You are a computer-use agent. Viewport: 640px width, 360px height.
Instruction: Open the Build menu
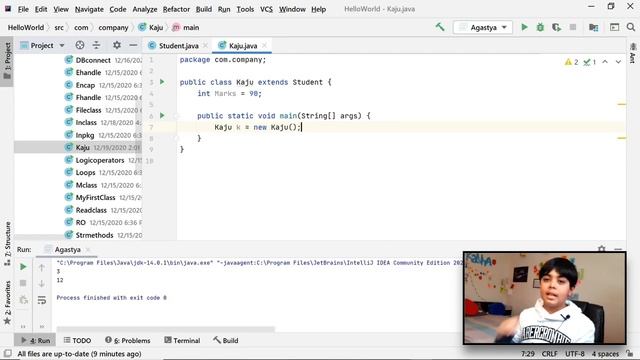click(x=204, y=9)
